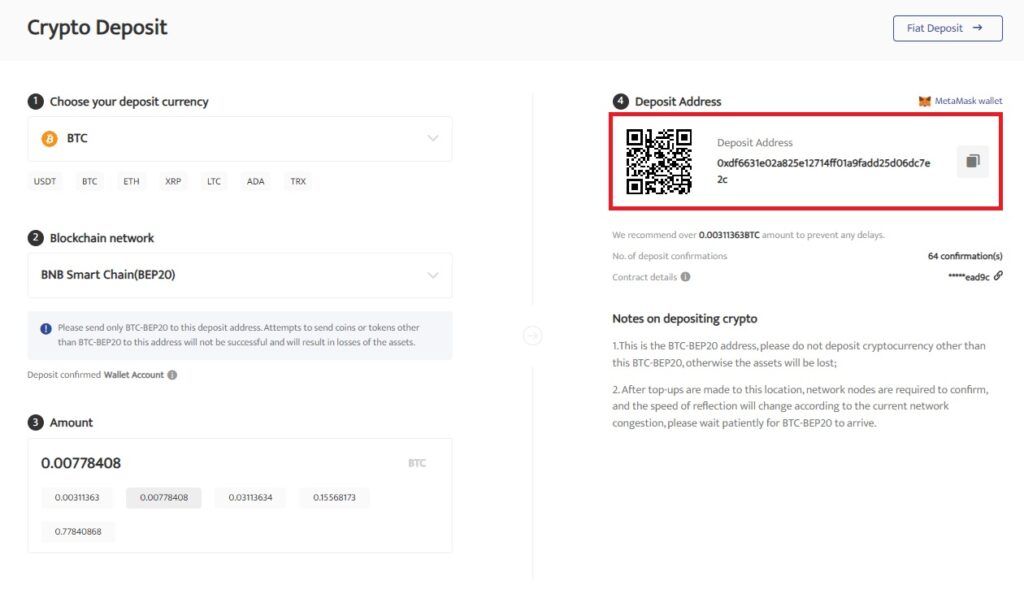Viewport: 1024px width, 611px height.
Task: Click the Contract details label
Action: pyautogui.click(x=645, y=277)
